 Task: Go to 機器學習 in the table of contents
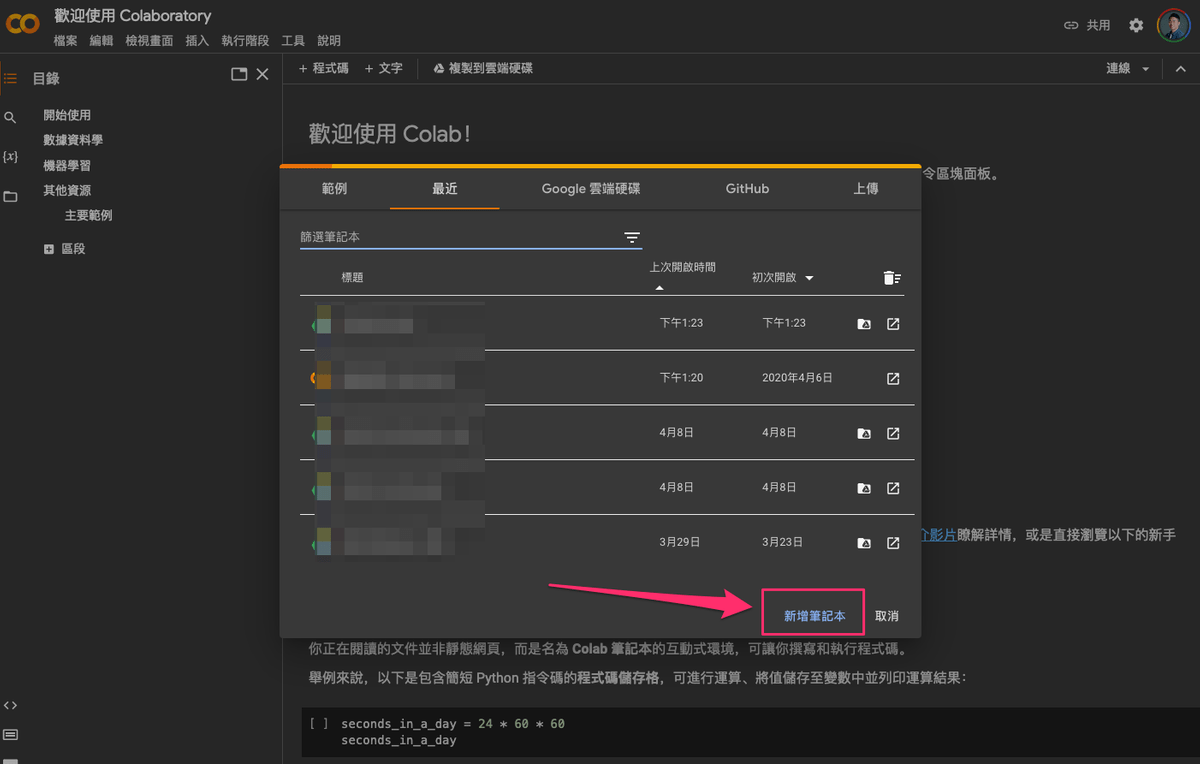[67, 165]
